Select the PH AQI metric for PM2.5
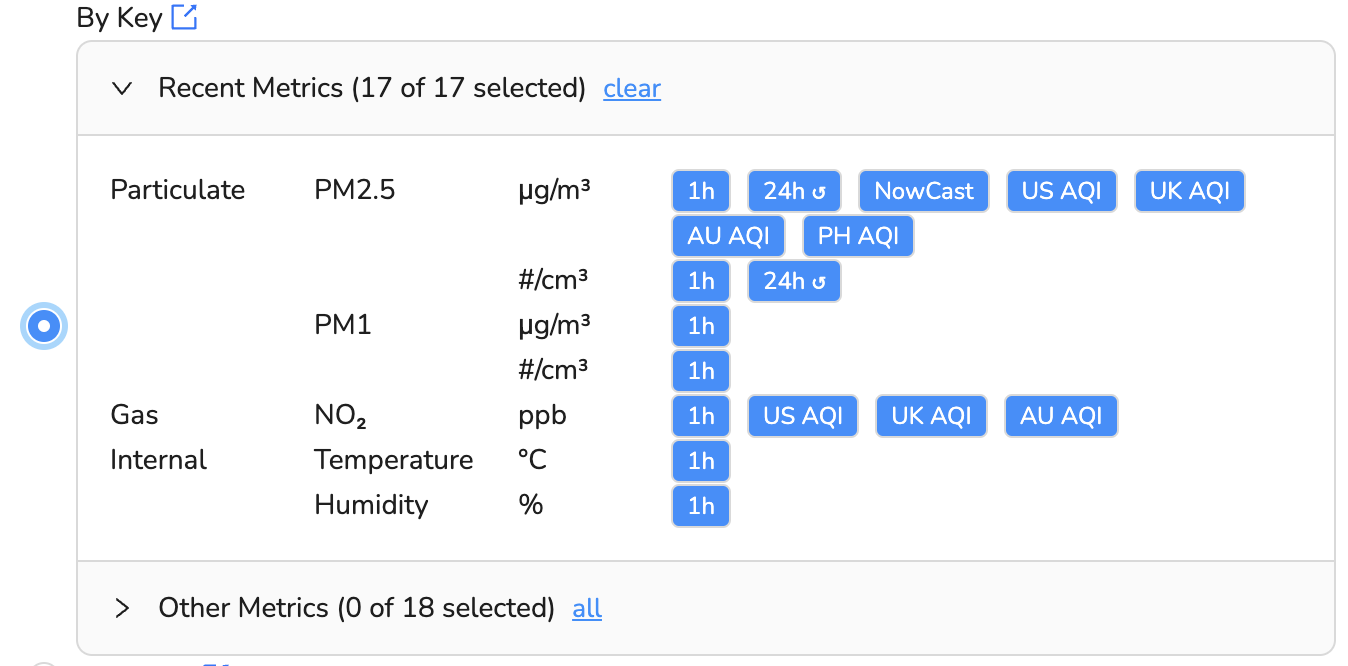Screen dimensions: 1348x666 (x=858, y=235)
